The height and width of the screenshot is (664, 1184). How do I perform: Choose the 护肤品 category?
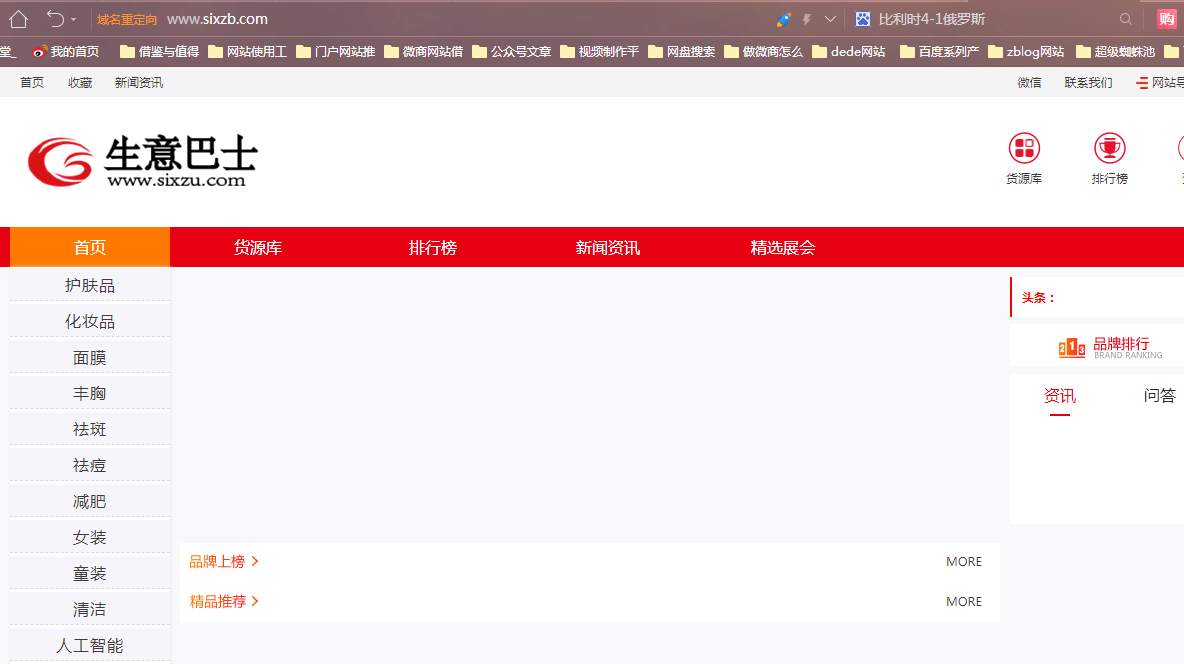90,286
